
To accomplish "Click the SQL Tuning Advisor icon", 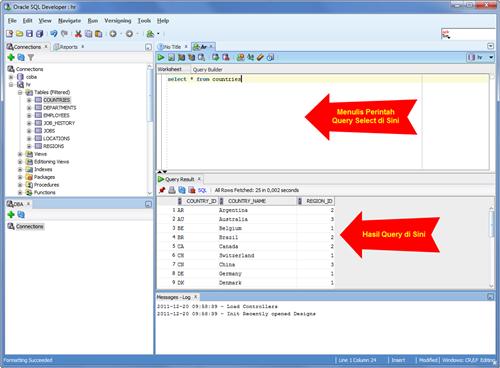I will click(201, 57).
